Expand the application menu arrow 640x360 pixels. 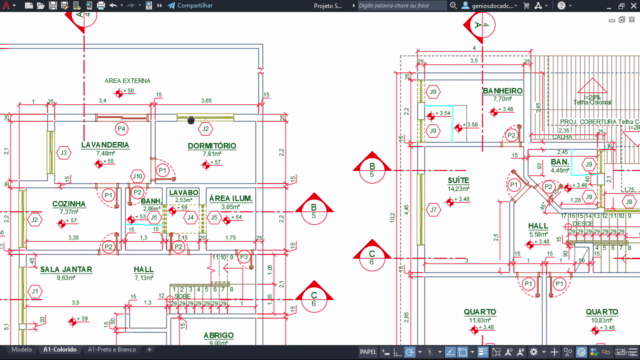pyautogui.click(x=15, y=5)
